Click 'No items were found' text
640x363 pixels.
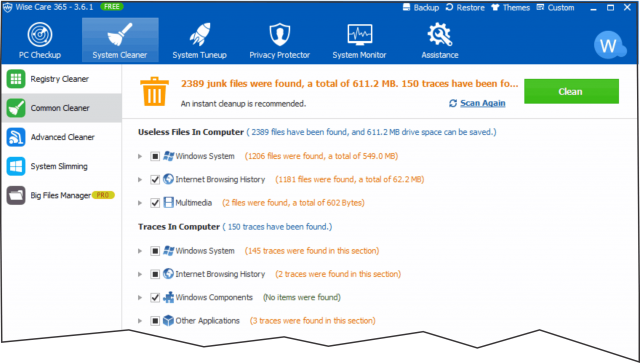click(302, 297)
